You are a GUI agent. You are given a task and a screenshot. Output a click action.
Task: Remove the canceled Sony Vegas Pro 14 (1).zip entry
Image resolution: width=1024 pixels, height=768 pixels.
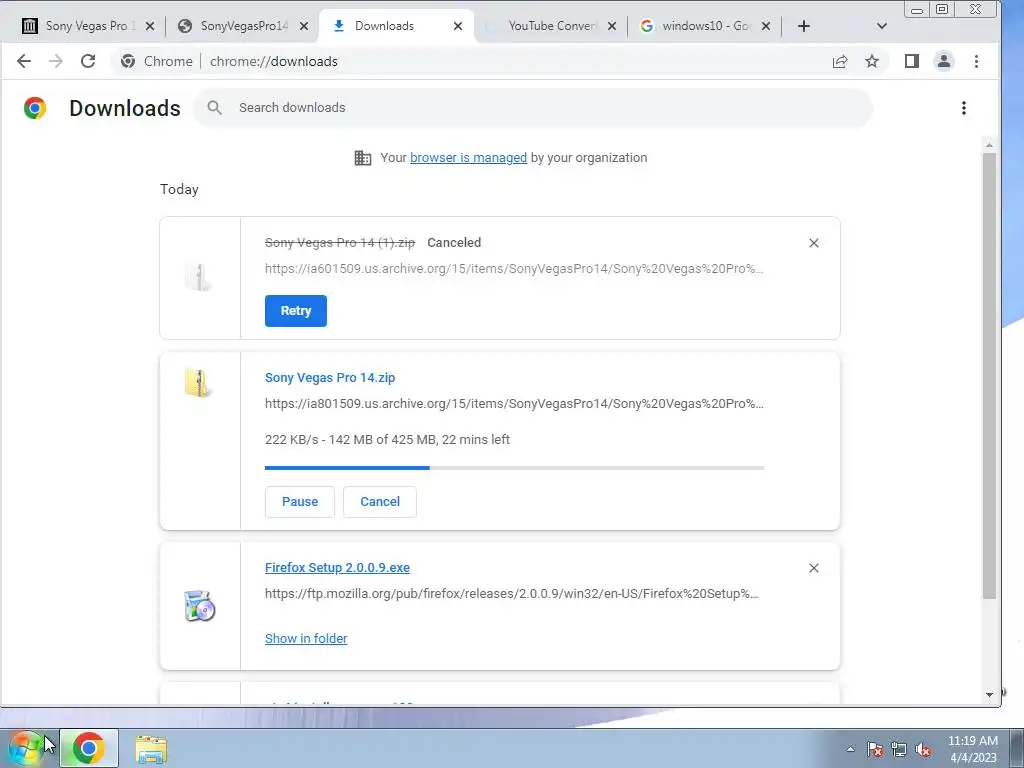[814, 243]
